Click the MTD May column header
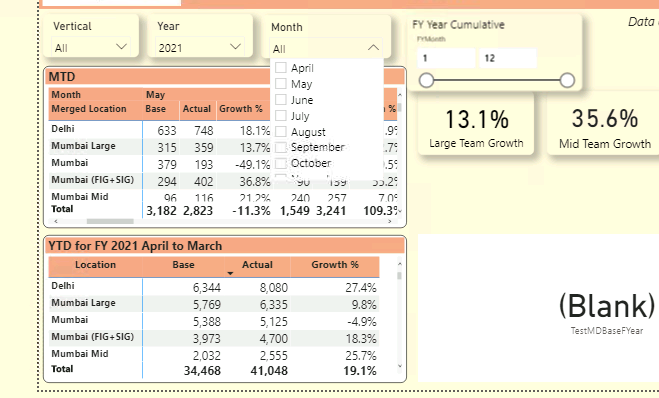 point(156,95)
